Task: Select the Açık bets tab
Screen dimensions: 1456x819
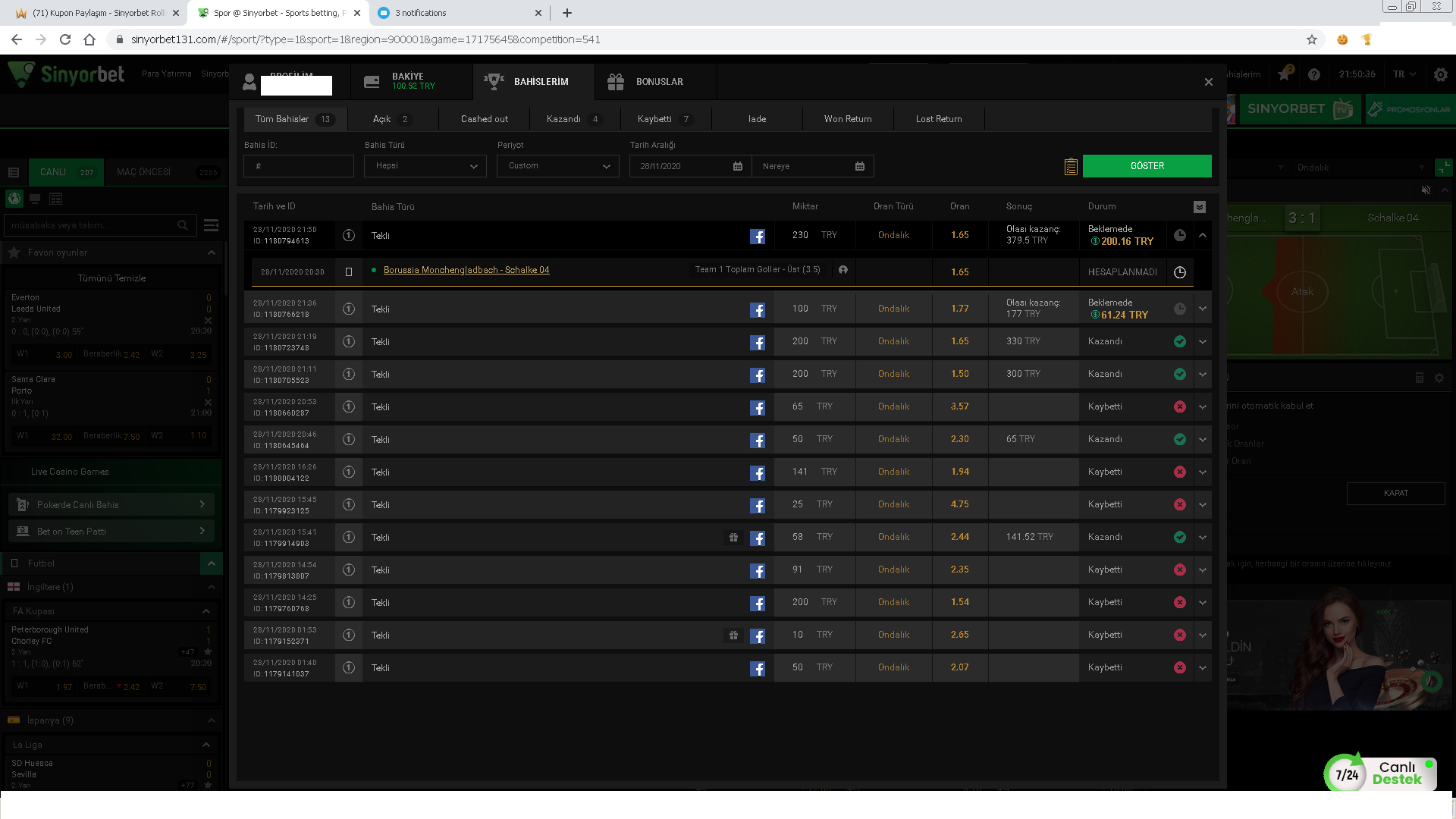Action: point(392,119)
